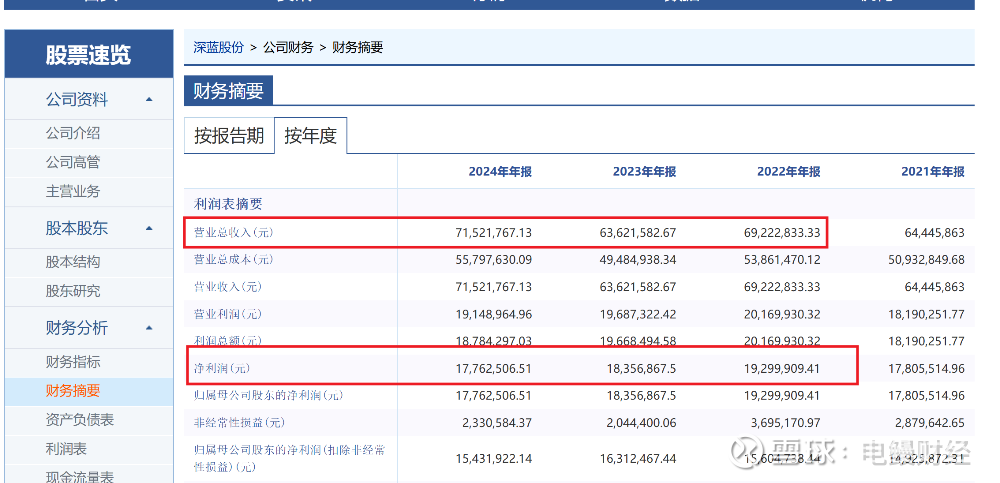Go to 公司高管 page
This screenshot has height=483, width=1000.
(x=73, y=162)
